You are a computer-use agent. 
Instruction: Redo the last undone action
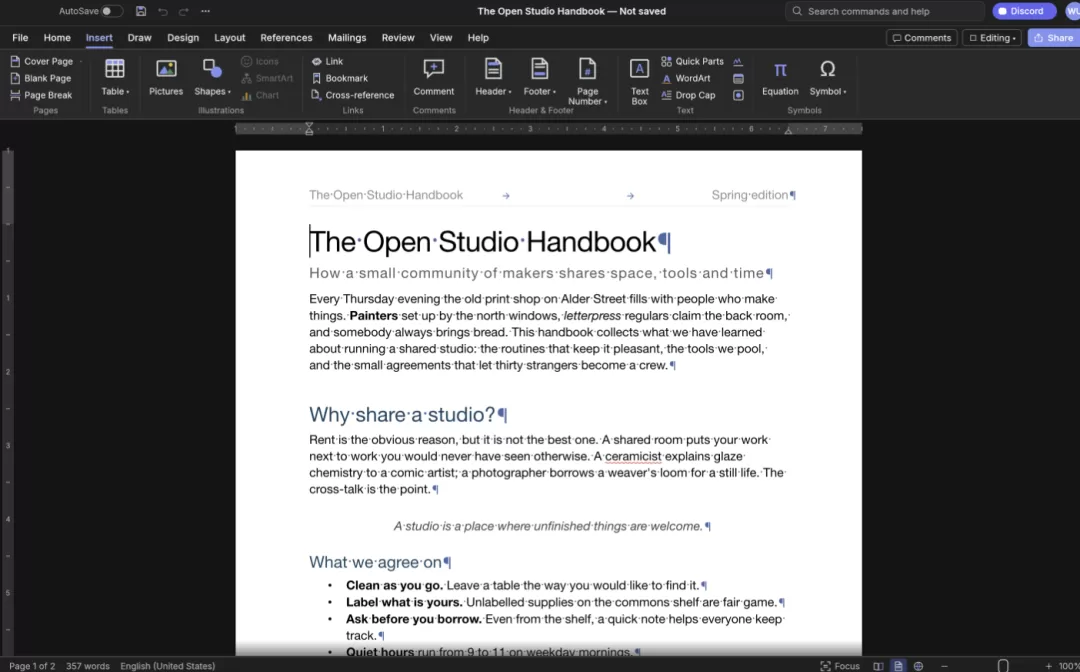[x=183, y=11]
